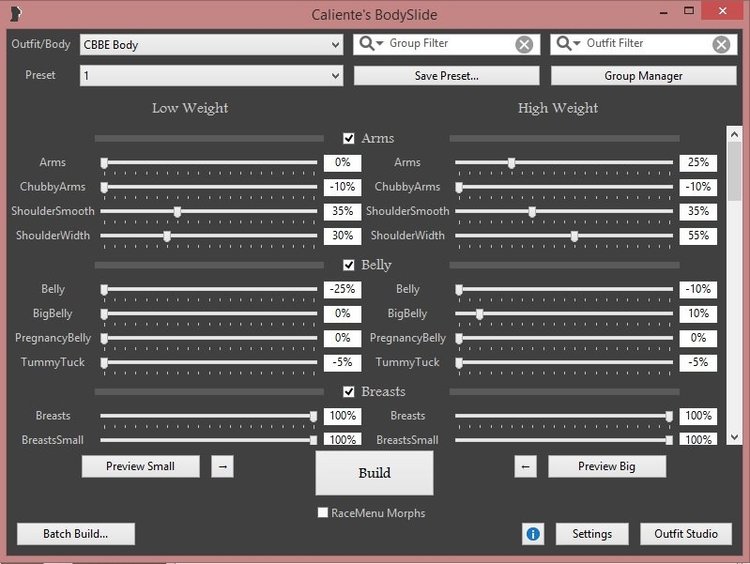750x564 pixels.
Task: Click the low weight ShoulderWidth slider thumb
Action: pos(167,236)
